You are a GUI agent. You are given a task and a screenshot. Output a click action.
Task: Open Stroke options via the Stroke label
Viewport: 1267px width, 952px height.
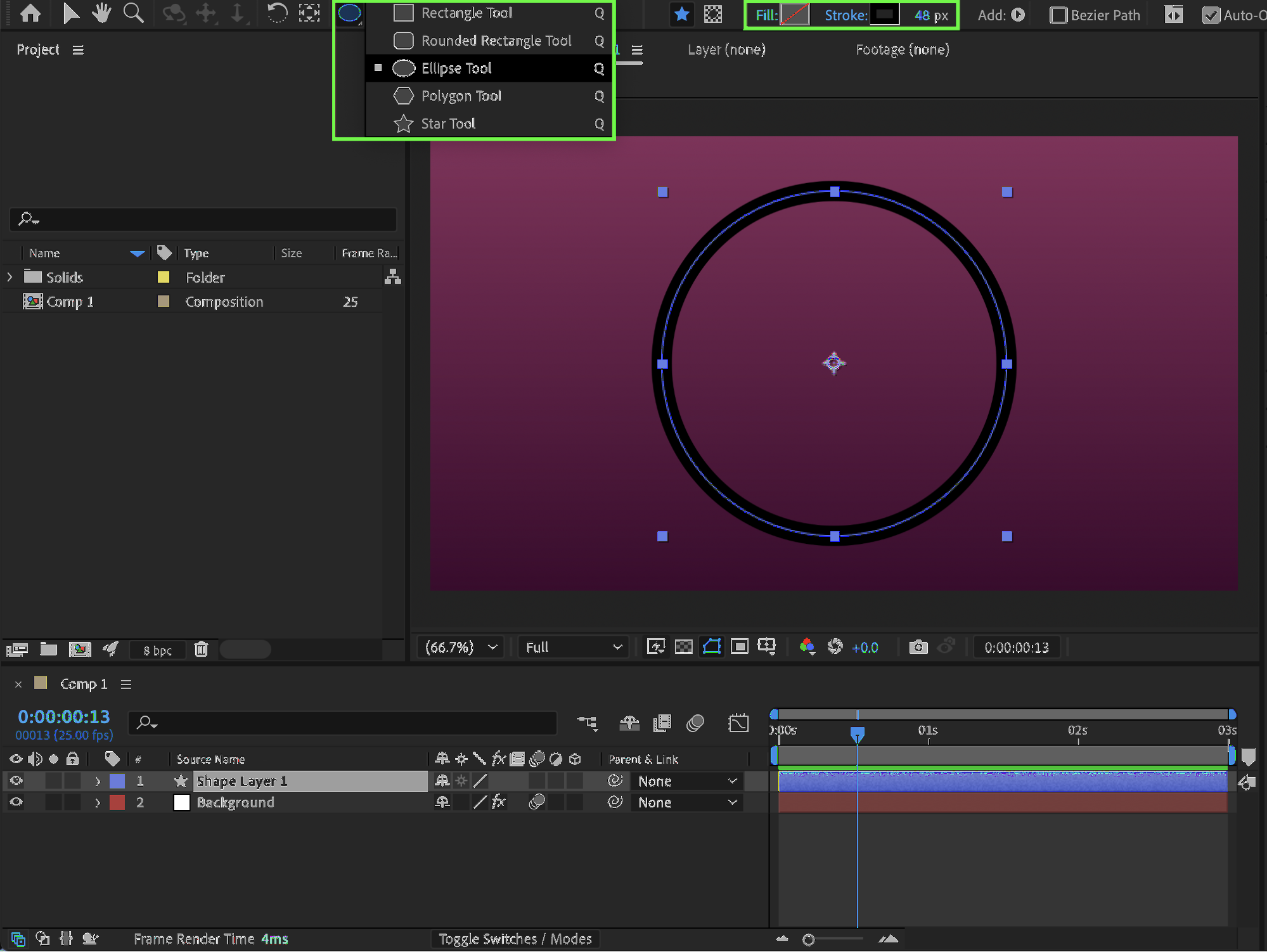pos(846,15)
